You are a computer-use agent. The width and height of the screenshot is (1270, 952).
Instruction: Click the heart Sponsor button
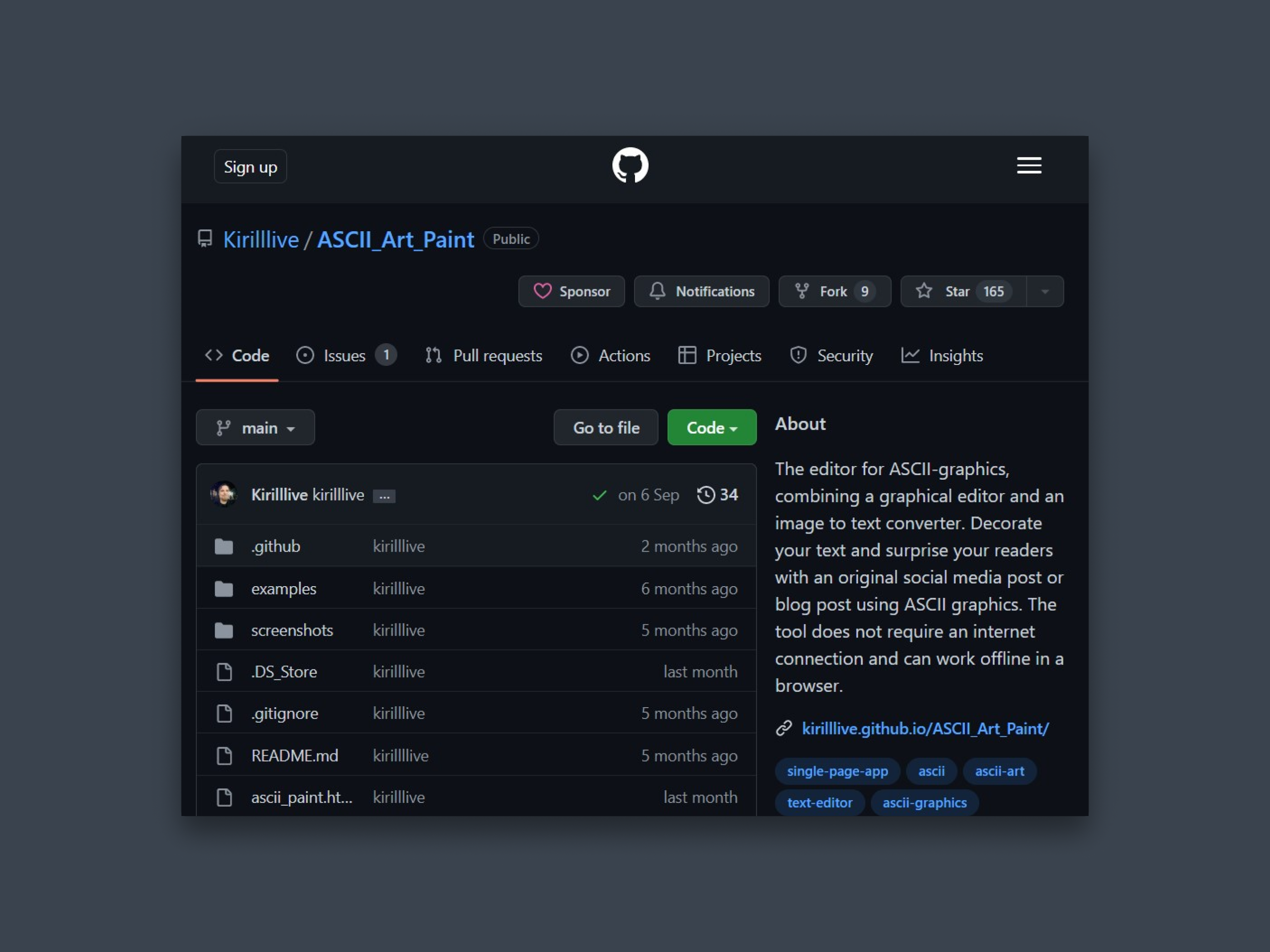[571, 291]
